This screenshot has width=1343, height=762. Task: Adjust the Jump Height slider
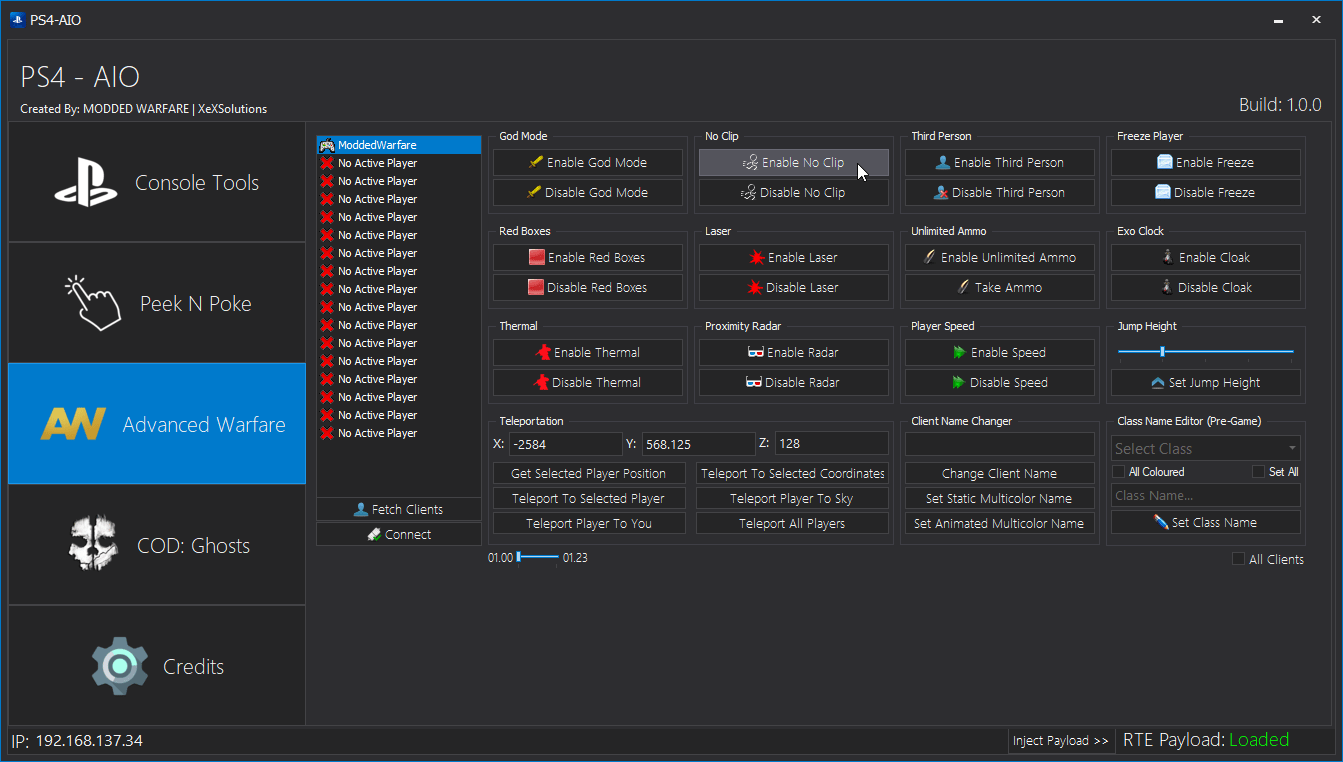tap(1164, 352)
